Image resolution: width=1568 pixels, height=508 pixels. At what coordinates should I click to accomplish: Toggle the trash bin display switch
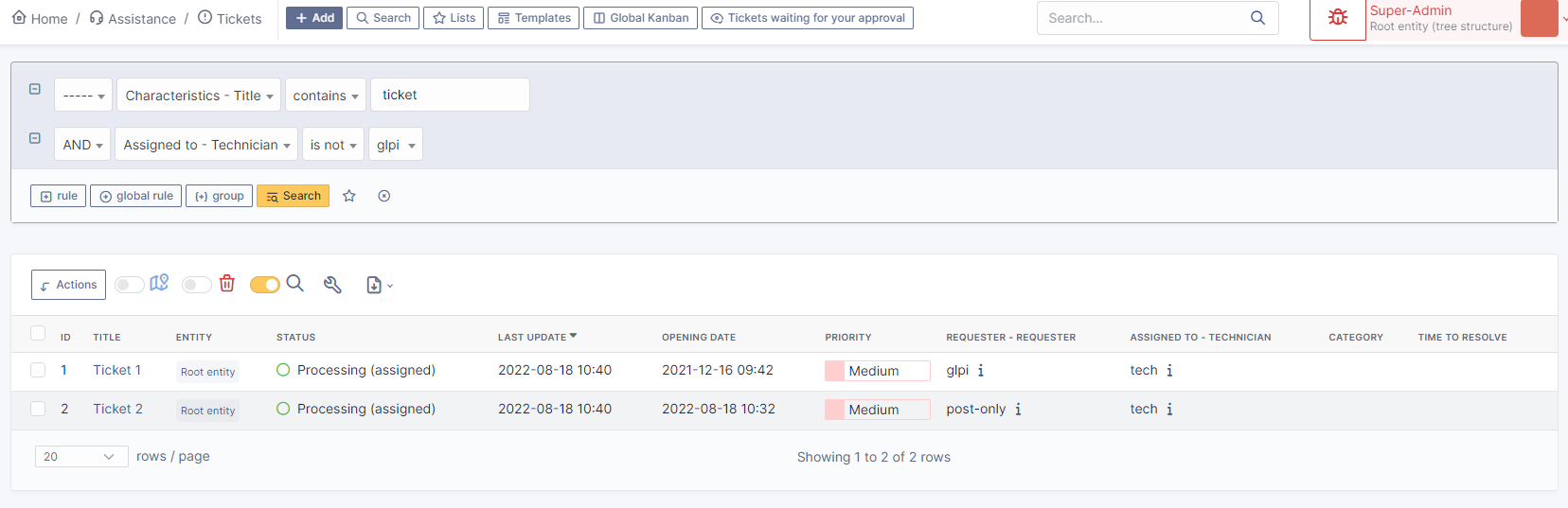197,285
